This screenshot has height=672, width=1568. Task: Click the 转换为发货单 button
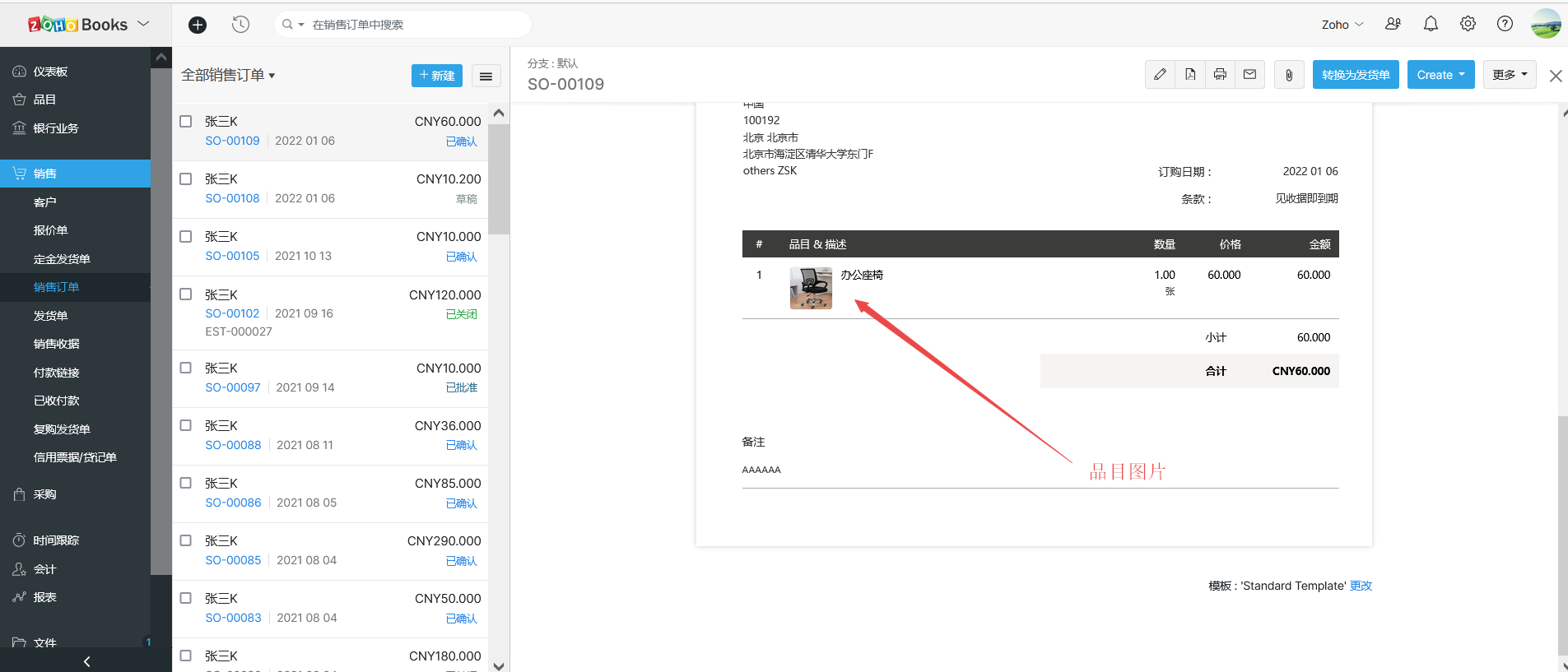coord(1356,75)
